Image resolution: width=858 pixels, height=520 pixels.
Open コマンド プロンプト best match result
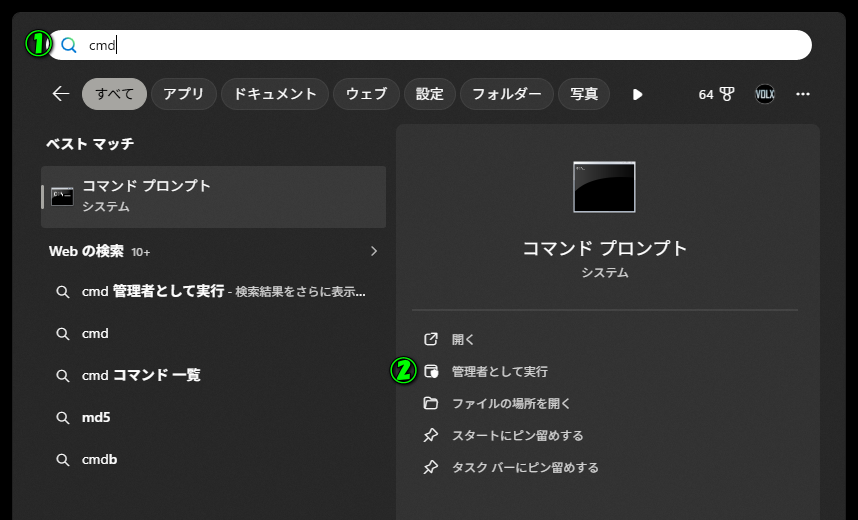click(213, 197)
